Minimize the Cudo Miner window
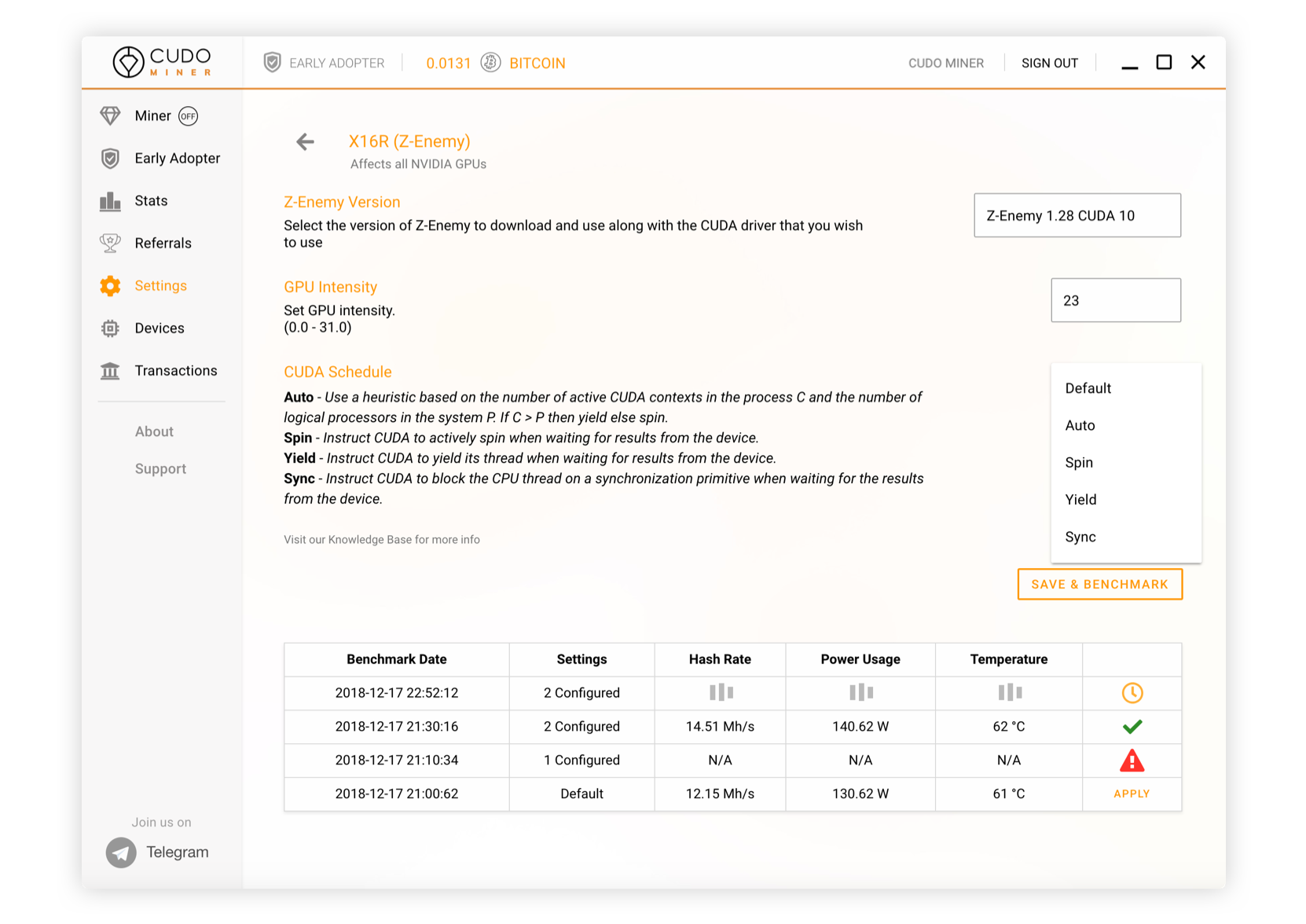The width and height of the screenshot is (1306, 924). click(x=1129, y=68)
